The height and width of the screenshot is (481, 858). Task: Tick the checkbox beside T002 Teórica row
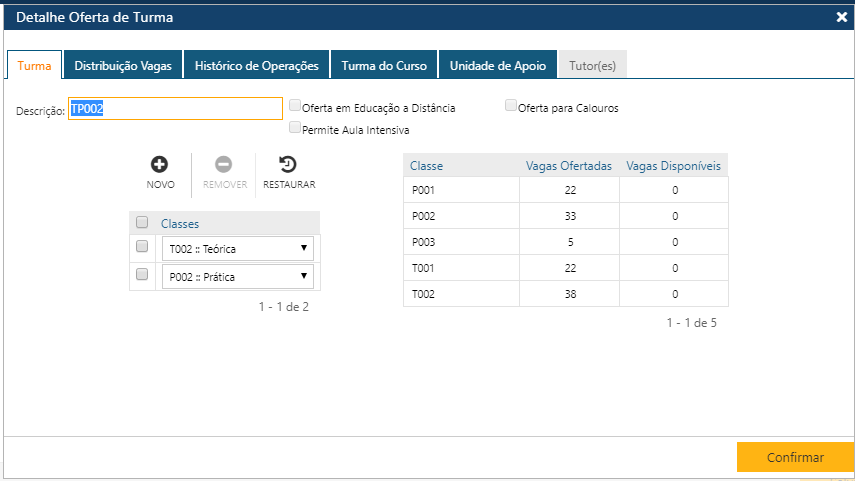tap(142, 247)
